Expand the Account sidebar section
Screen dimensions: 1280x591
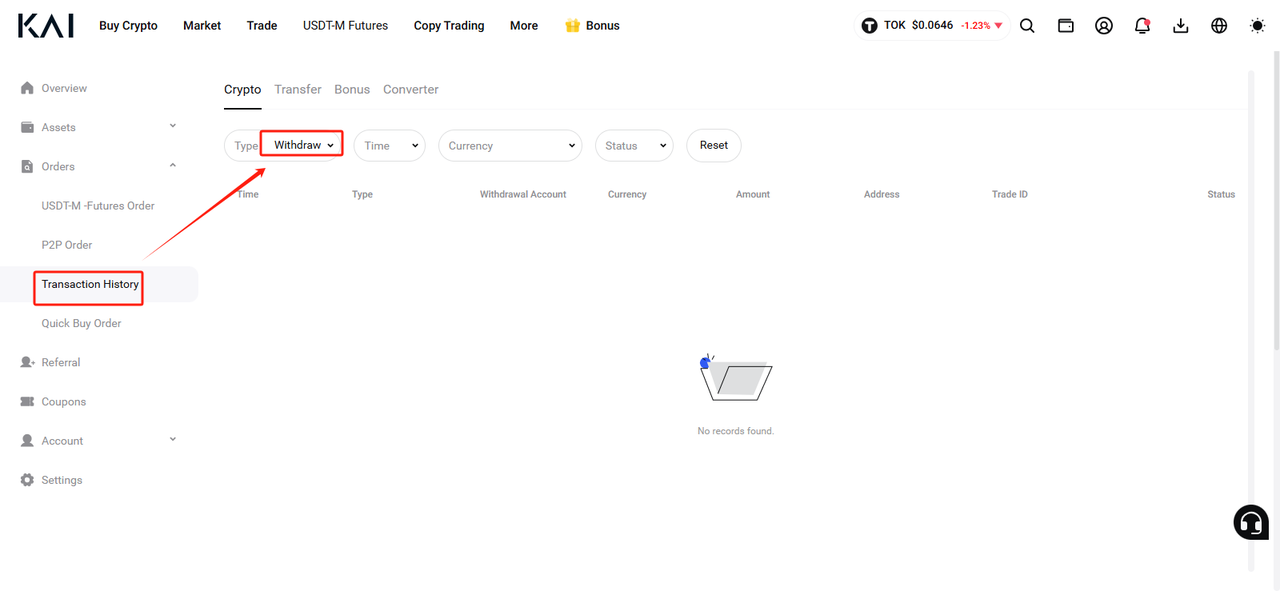(x=173, y=439)
